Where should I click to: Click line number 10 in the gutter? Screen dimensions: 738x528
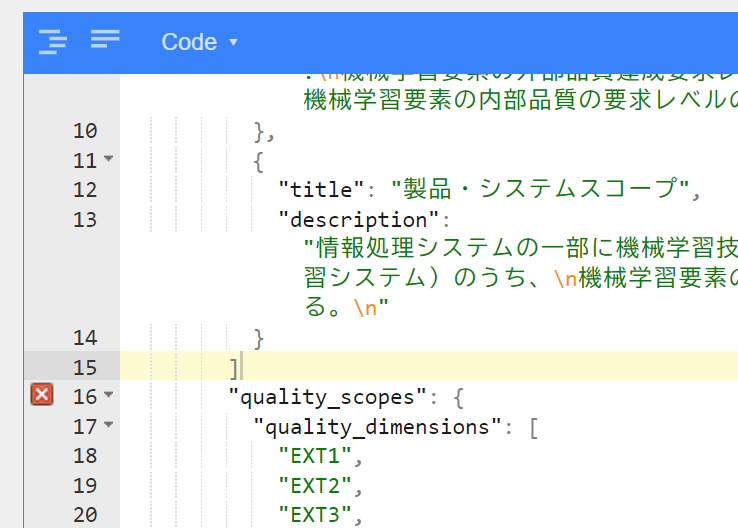click(85, 131)
